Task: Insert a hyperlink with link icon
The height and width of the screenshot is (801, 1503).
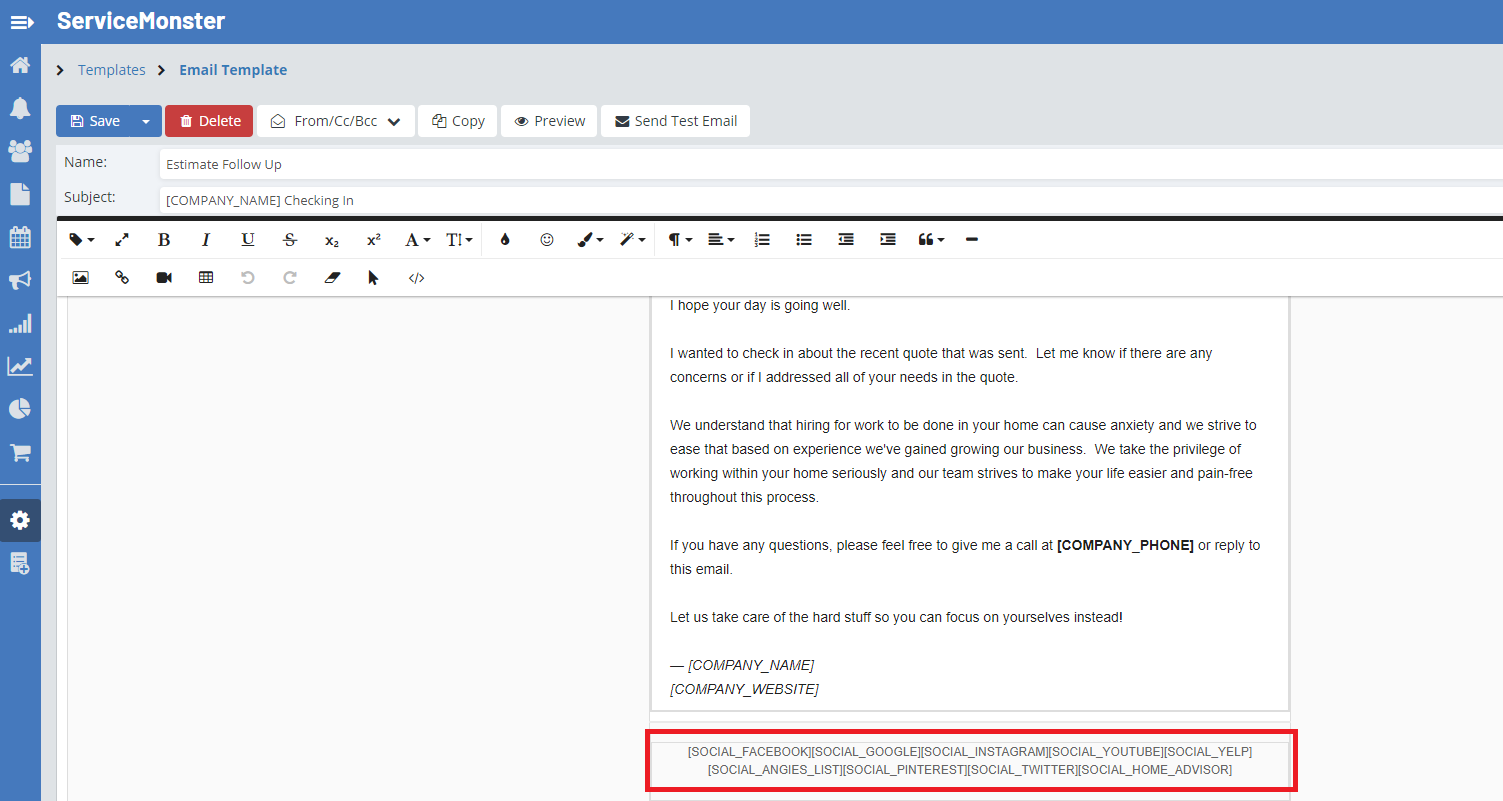Action: (122, 278)
